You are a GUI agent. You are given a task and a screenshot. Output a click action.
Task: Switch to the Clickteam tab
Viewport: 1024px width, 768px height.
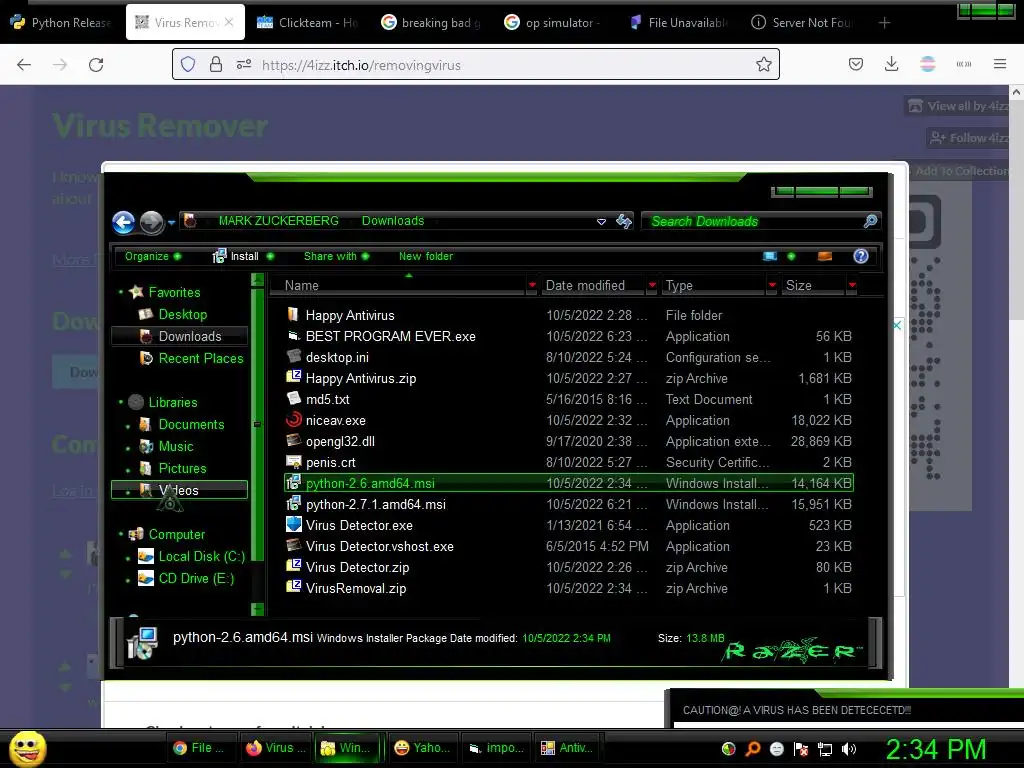pos(307,23)
